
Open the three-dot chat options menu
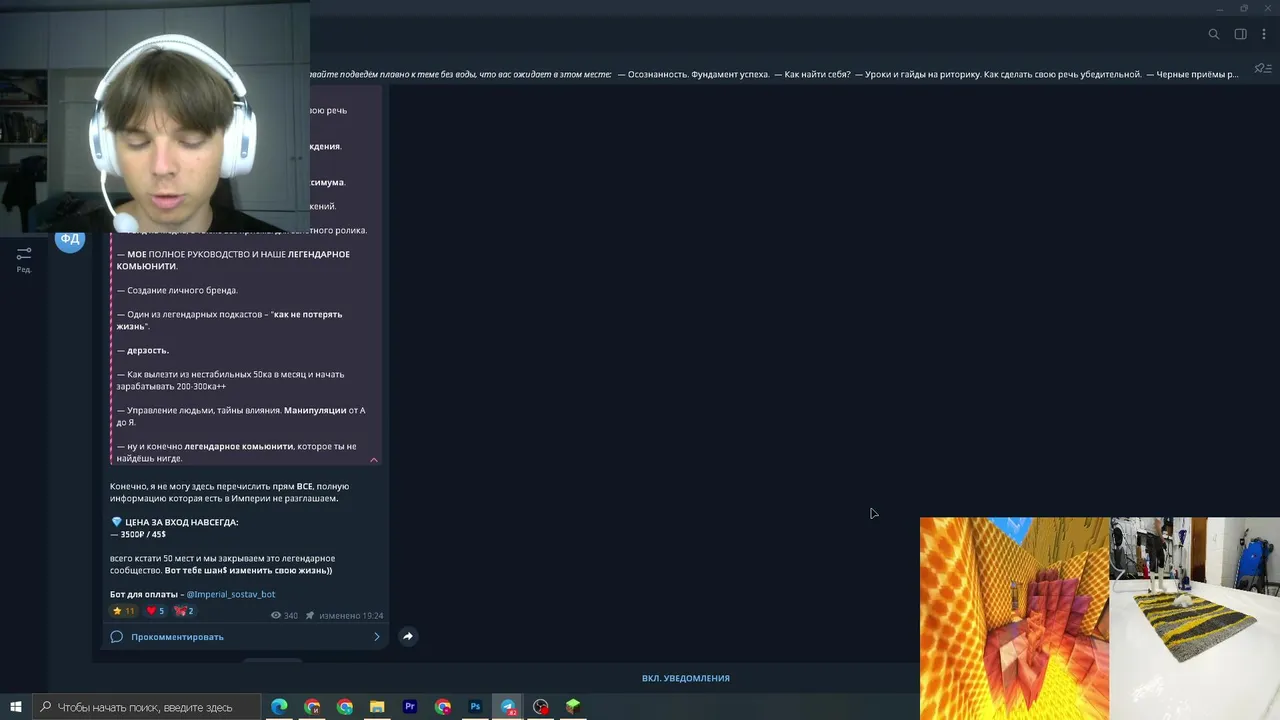(1264, 34)
